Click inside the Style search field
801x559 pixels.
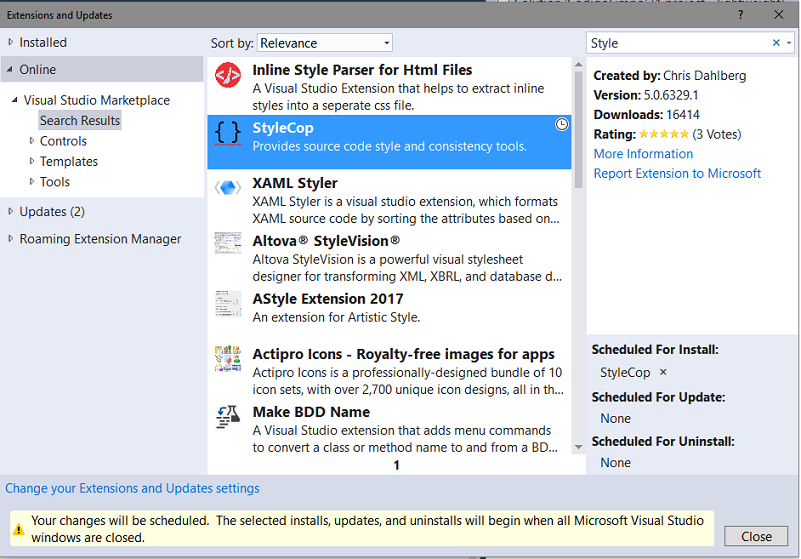(x=678, y=43)
